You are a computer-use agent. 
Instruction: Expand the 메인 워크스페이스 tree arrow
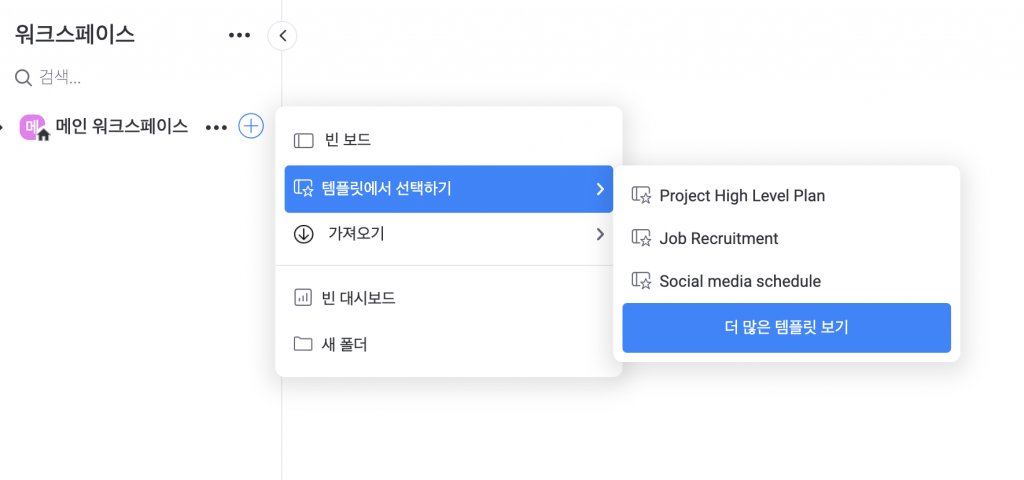click(2, 127)
